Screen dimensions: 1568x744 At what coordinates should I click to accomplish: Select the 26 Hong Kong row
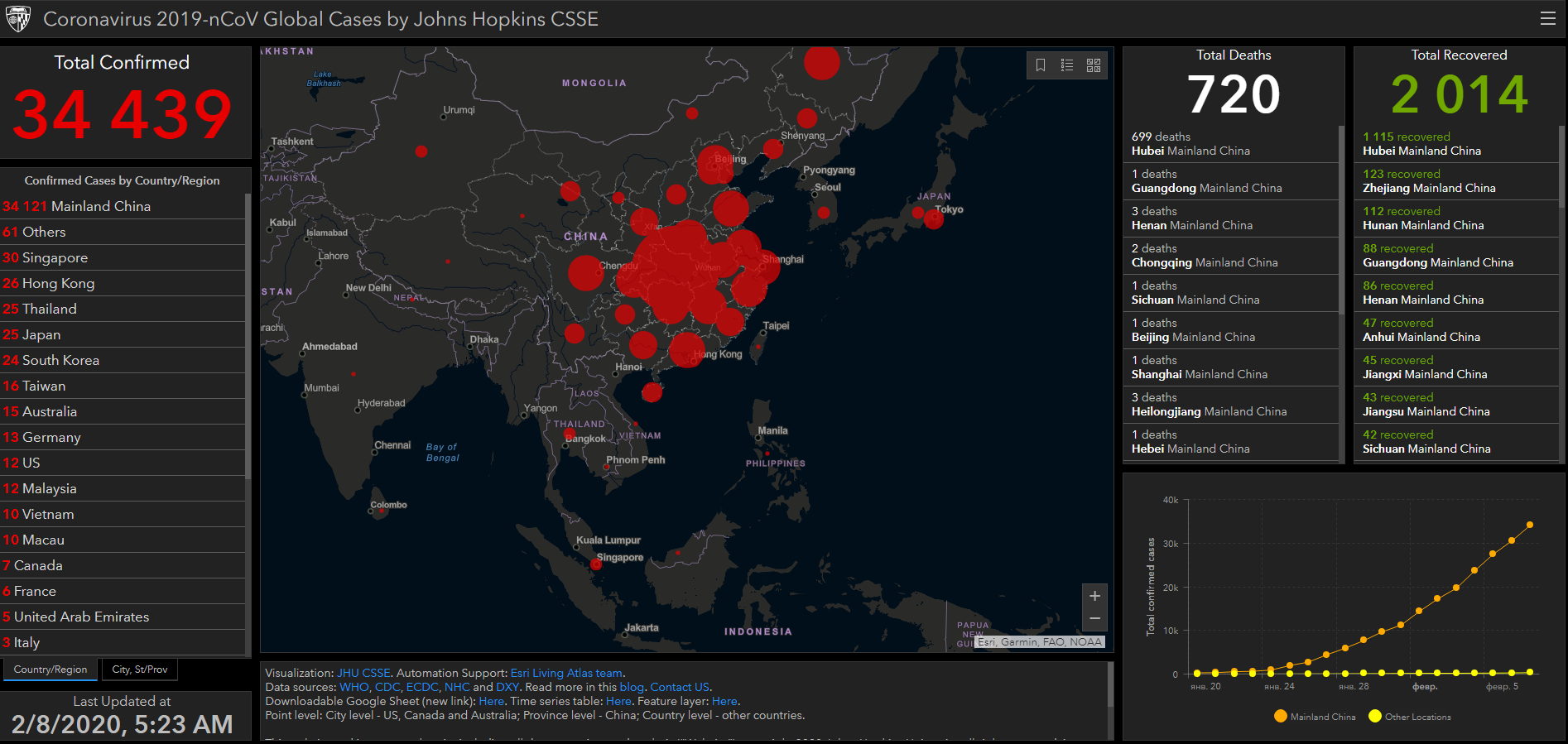click(123, 283)
